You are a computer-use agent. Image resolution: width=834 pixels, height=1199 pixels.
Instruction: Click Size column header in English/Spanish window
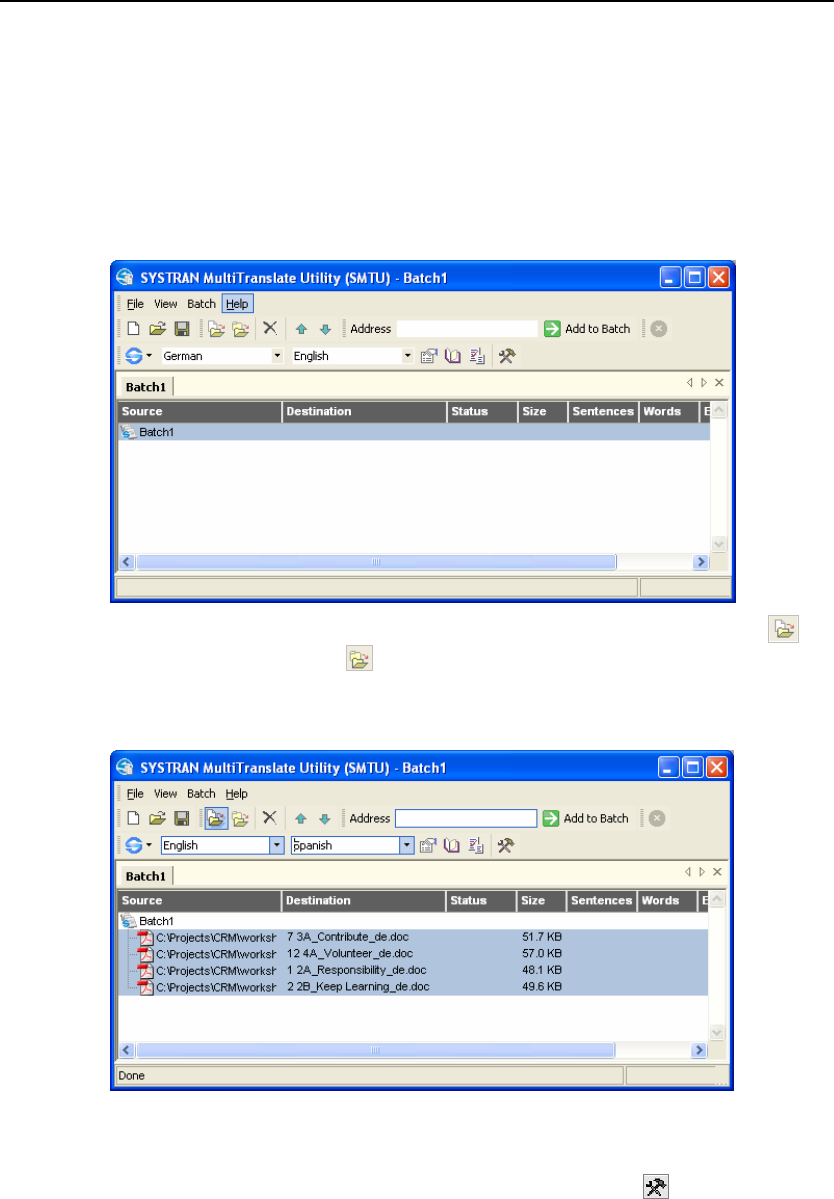541,901
